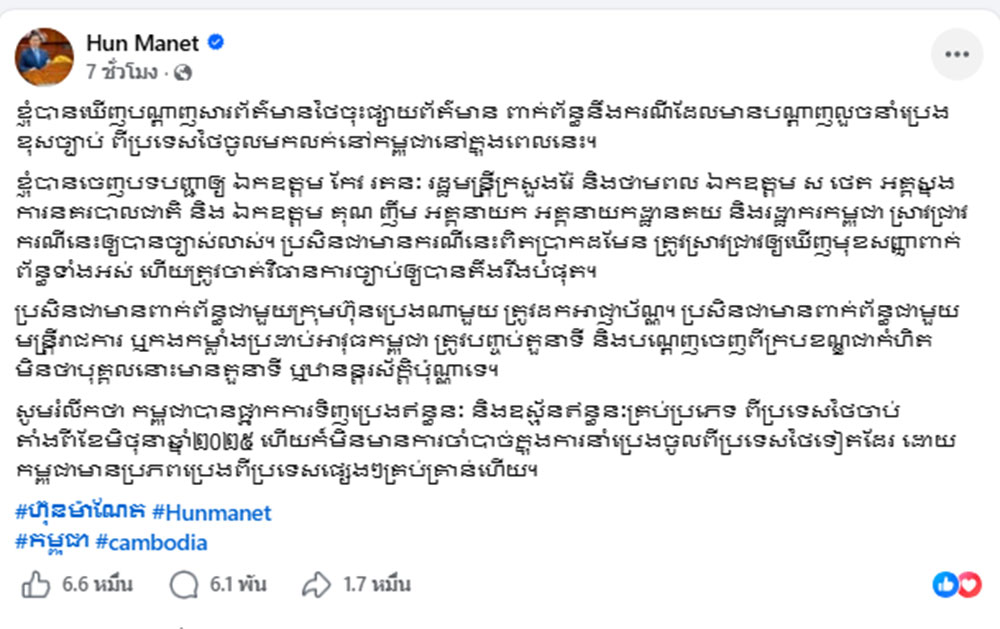Click the comment speech bubble icon
Image resolution: width=1000 pixels, height=629 pixels.
(x=183, y=585)
